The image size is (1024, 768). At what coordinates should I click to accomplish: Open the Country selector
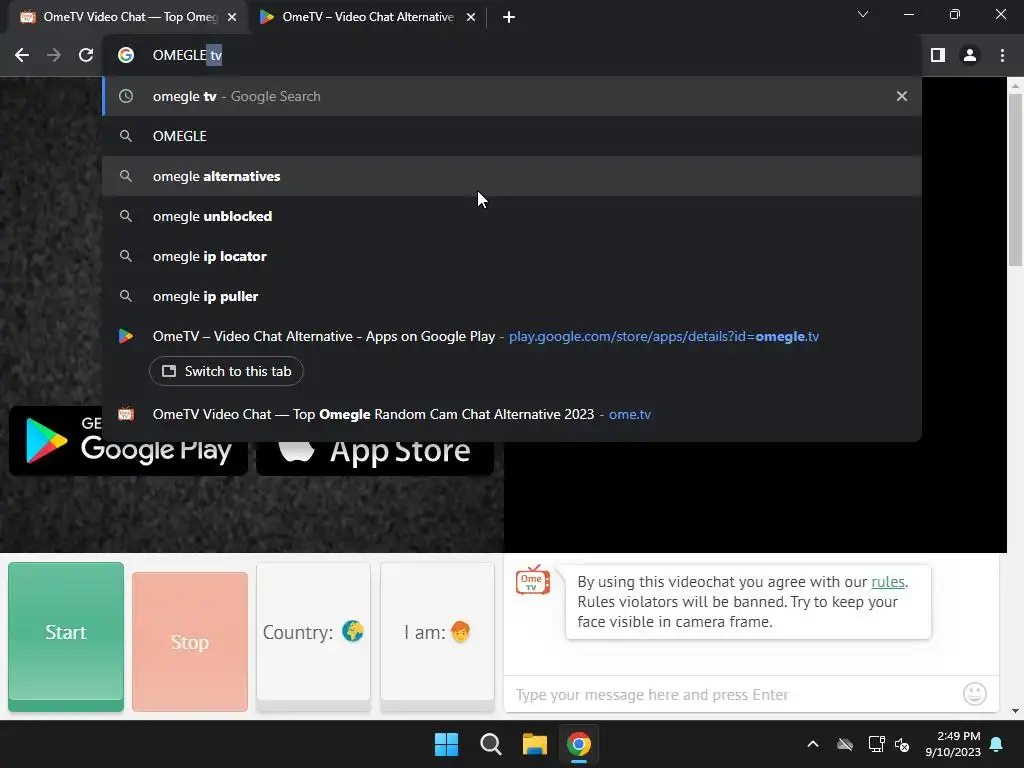coord(313,637)
